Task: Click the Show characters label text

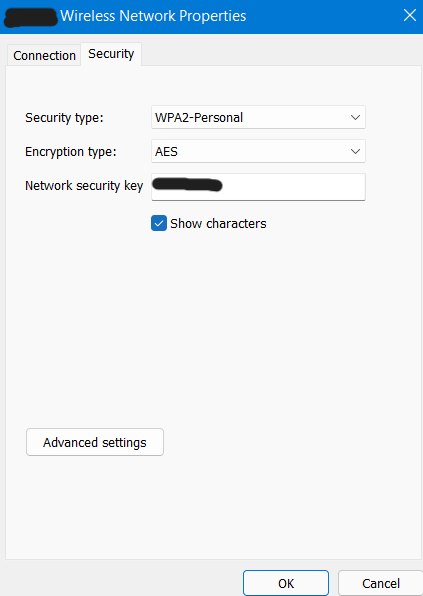Action: [x=218, y=224]
